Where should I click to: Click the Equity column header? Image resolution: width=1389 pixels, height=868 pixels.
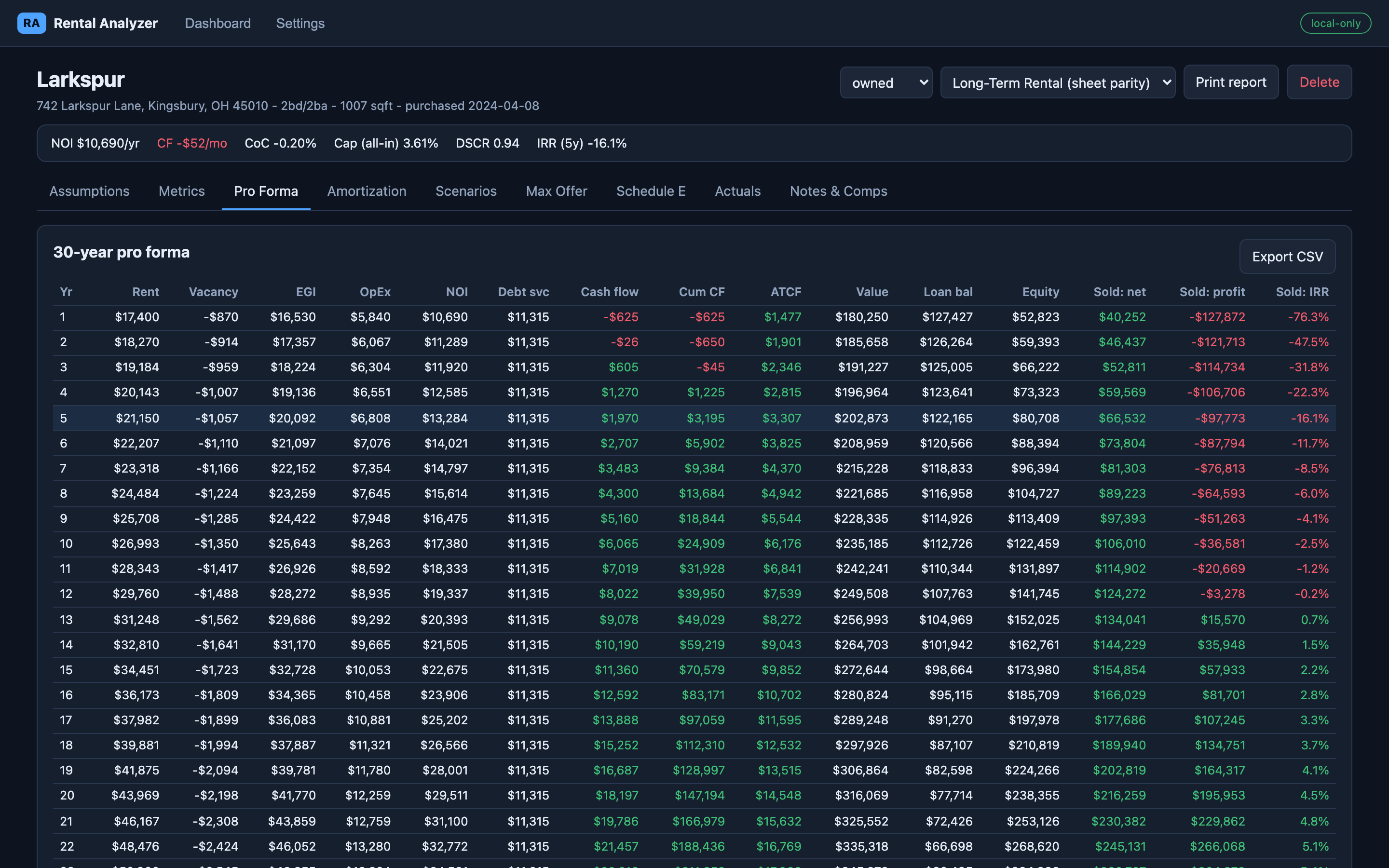pos(1041,292)
